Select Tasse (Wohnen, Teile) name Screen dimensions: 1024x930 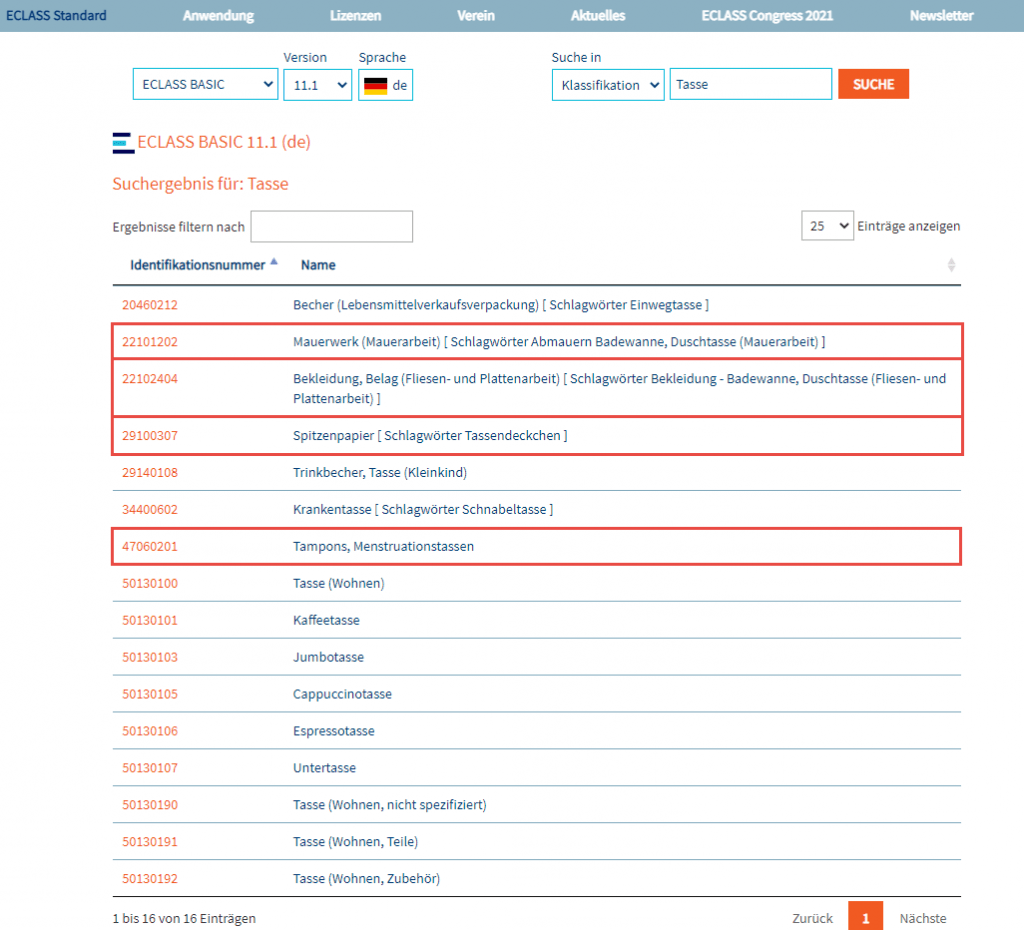coord(355,842)
